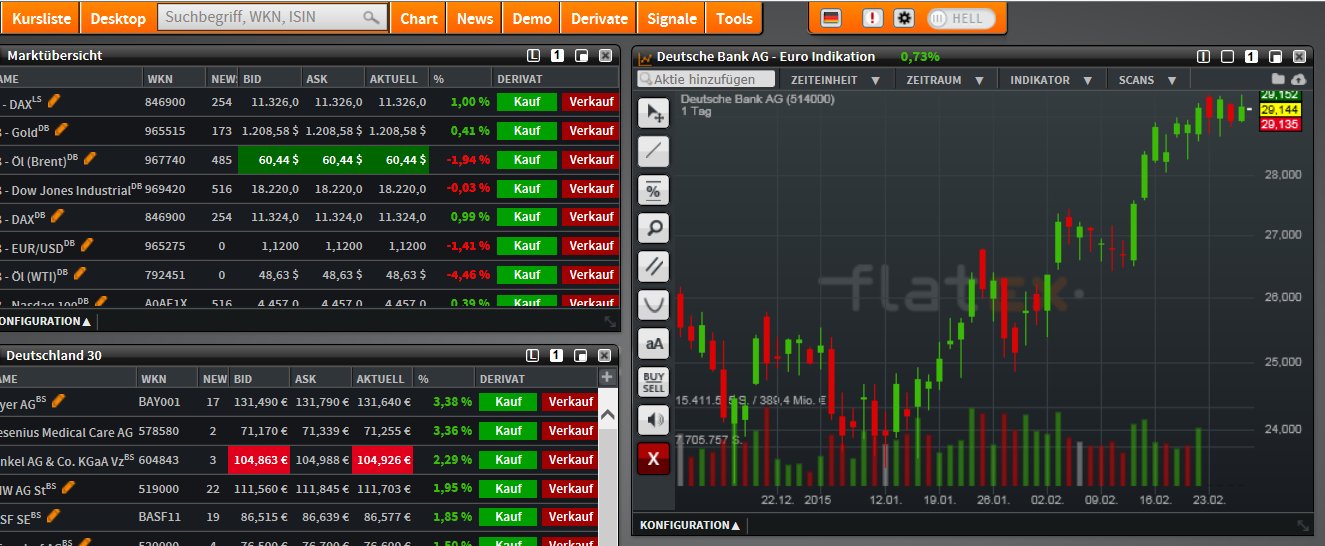
Task: Activate the magnifier zoom chart tool
Action: (x=654, y=228)
